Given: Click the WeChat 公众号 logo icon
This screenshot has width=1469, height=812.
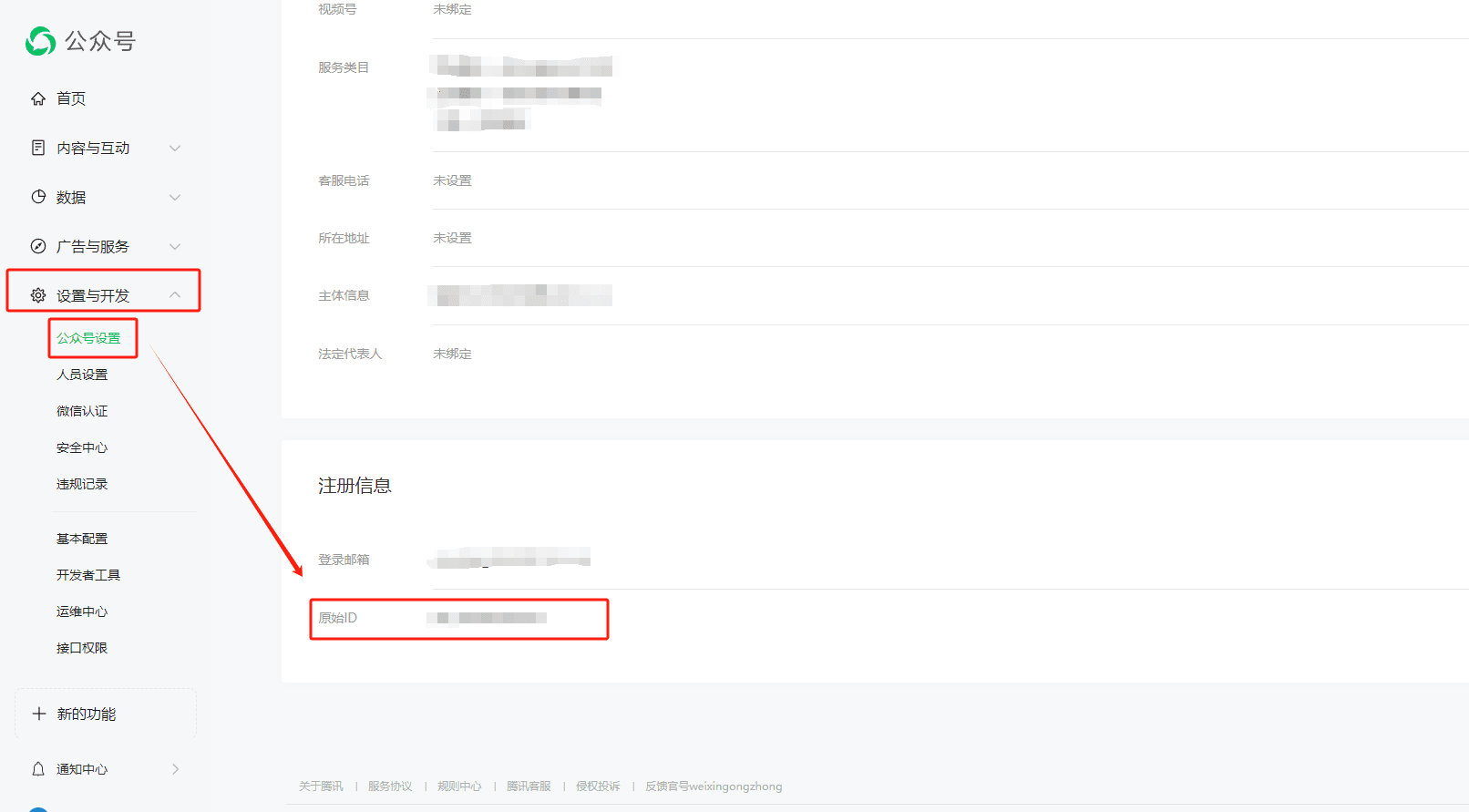Looking at the screenshot, I should (x=41, y=41).
